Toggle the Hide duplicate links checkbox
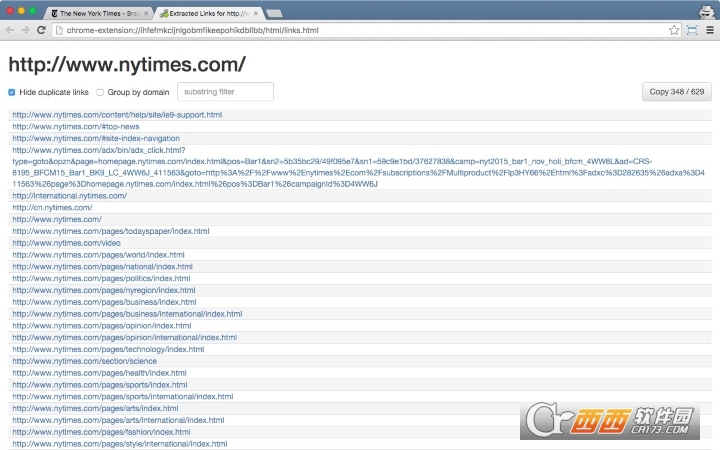Image resolution: width=720 pixels, height=450 pixels. (x=12, y=92)
